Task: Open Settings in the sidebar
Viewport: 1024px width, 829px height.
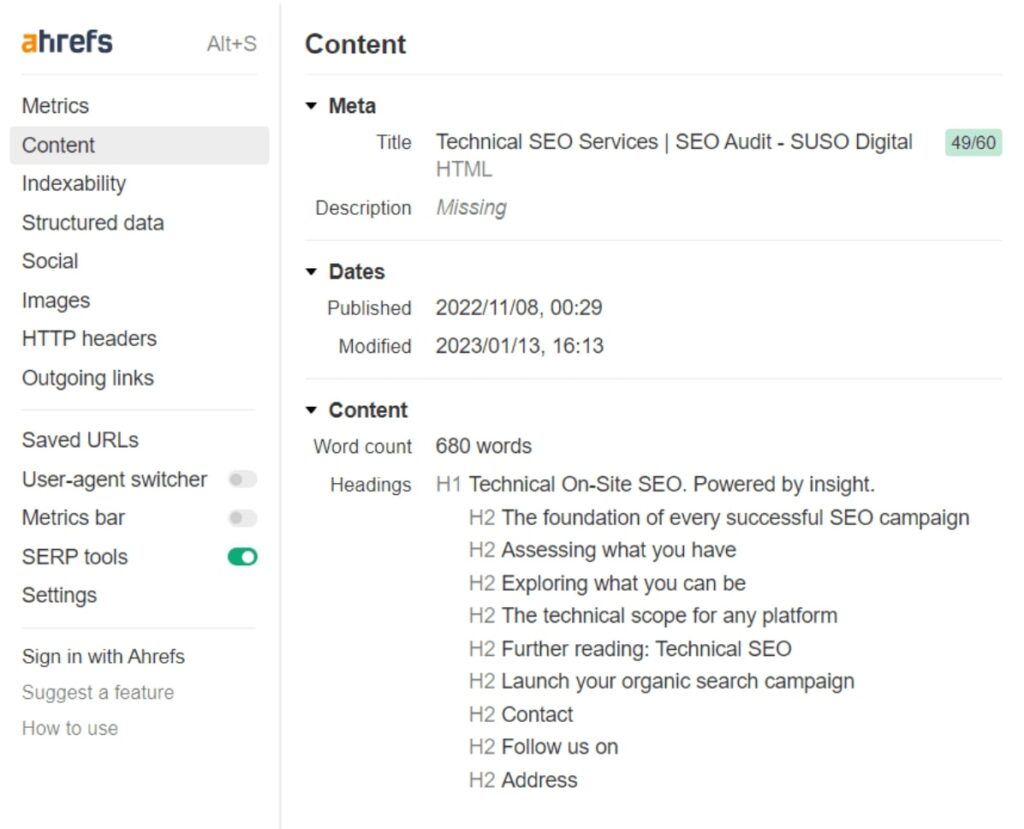Action: coord(59,596)
